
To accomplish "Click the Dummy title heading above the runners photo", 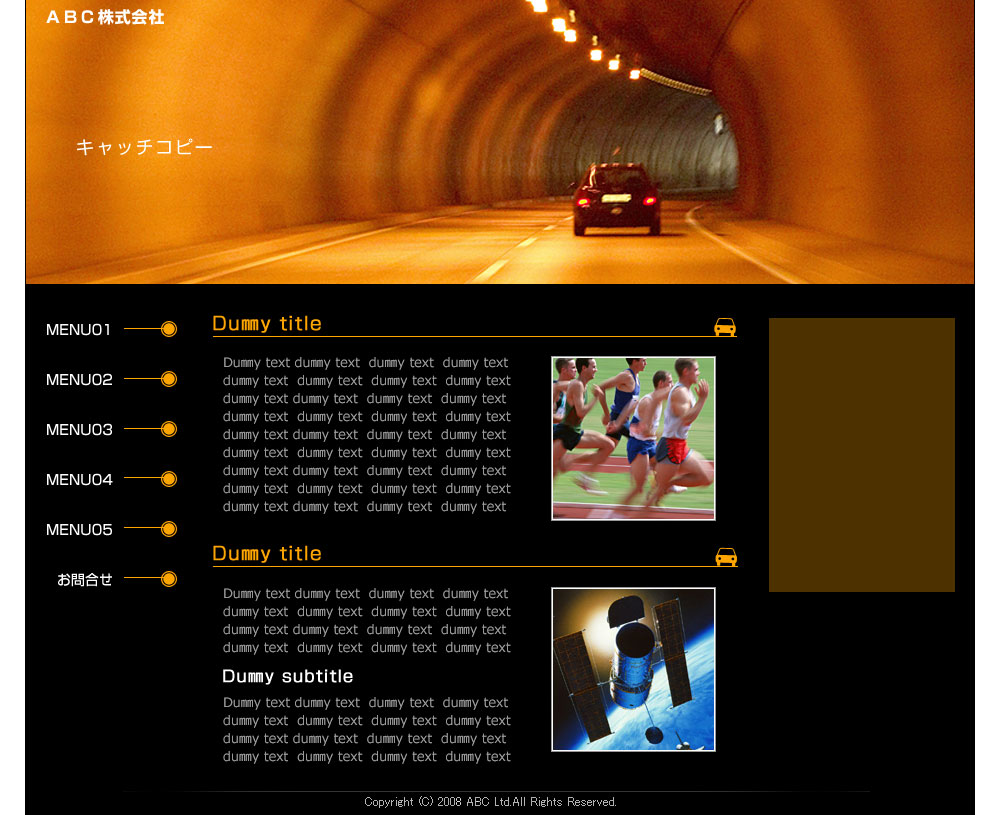I will tap(267, 324).
